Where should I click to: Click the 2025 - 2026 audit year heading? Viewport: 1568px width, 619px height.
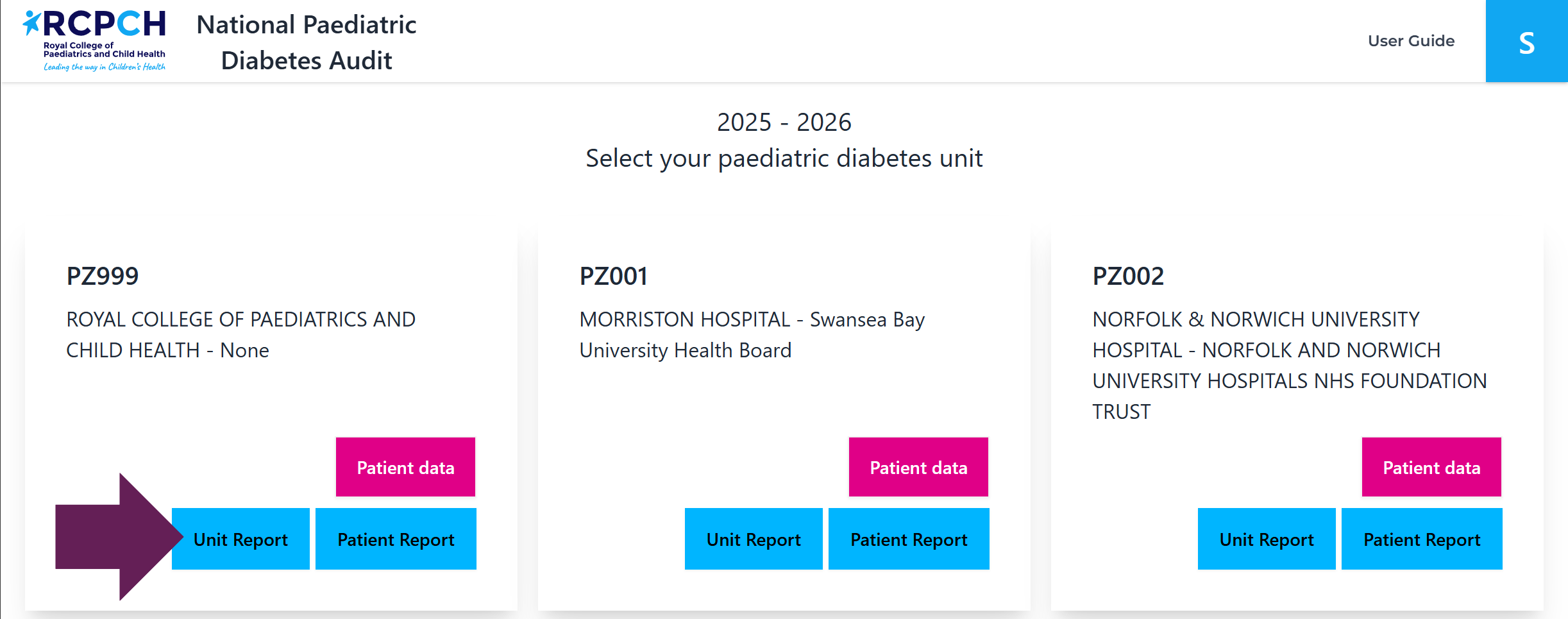pyautogui.click(x=784, y=122)
